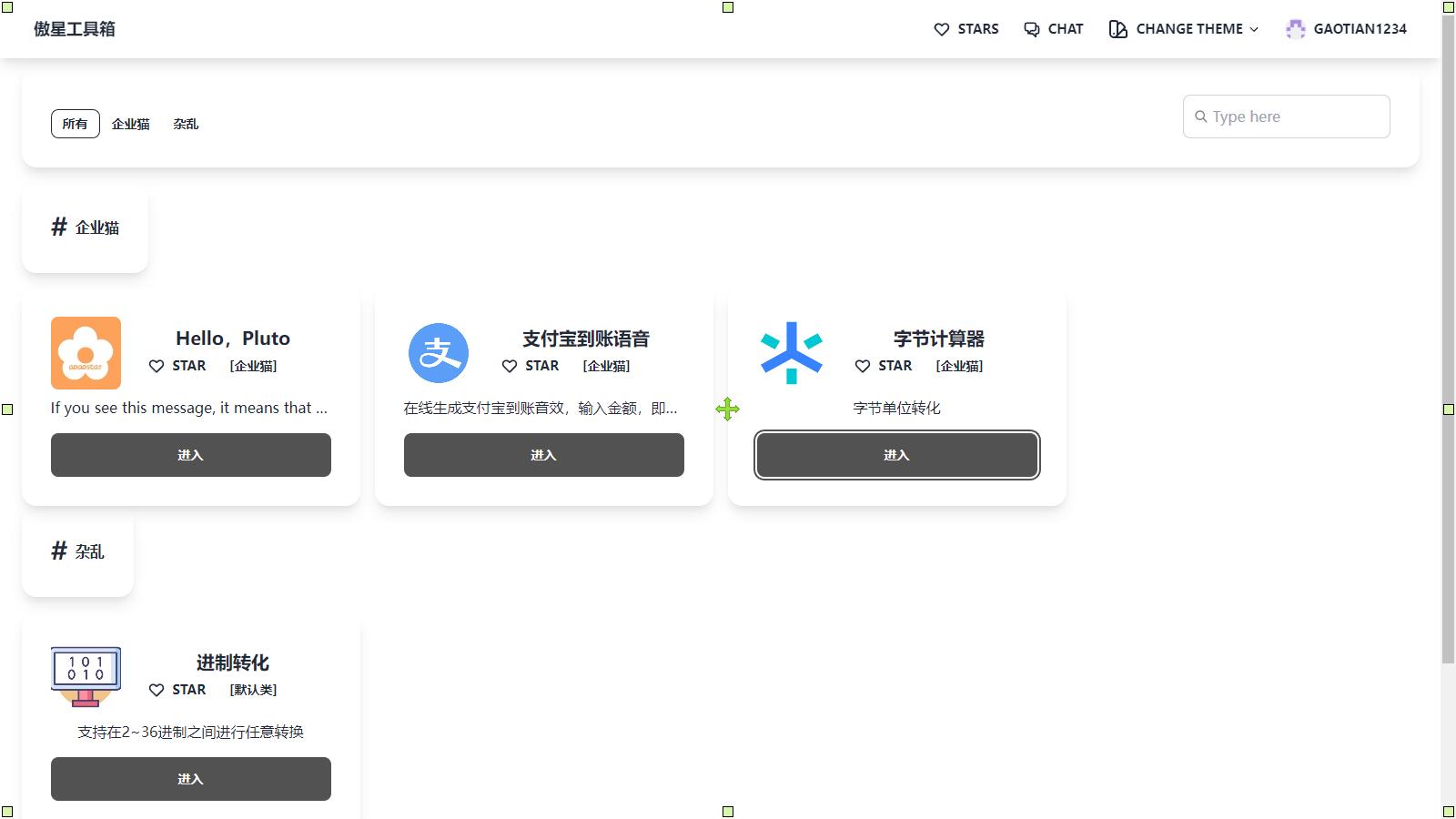Switch to the 杂乱 category tab
The image size is (1456, 819).
pyautogui.click(x=186, y=124)
